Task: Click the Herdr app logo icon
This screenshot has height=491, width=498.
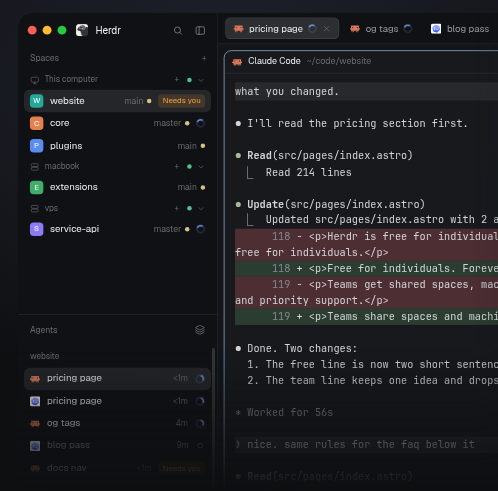Action: pyautogui.click(x=82, y=30)
